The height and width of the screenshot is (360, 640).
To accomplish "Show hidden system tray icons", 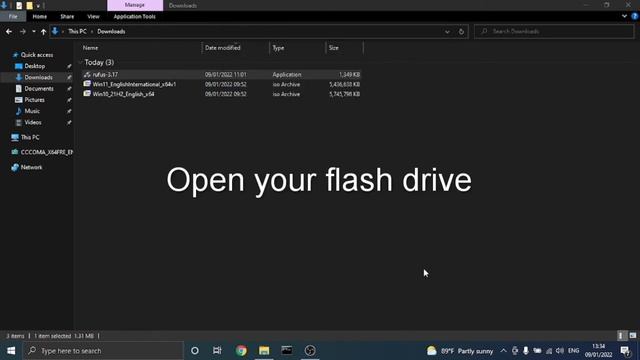I will tap(504, 351).
